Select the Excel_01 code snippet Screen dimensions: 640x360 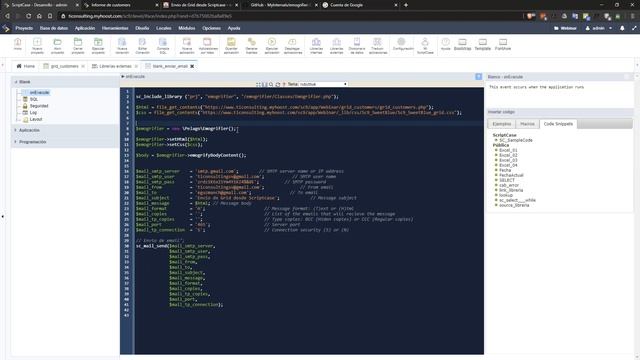[508, 150]
